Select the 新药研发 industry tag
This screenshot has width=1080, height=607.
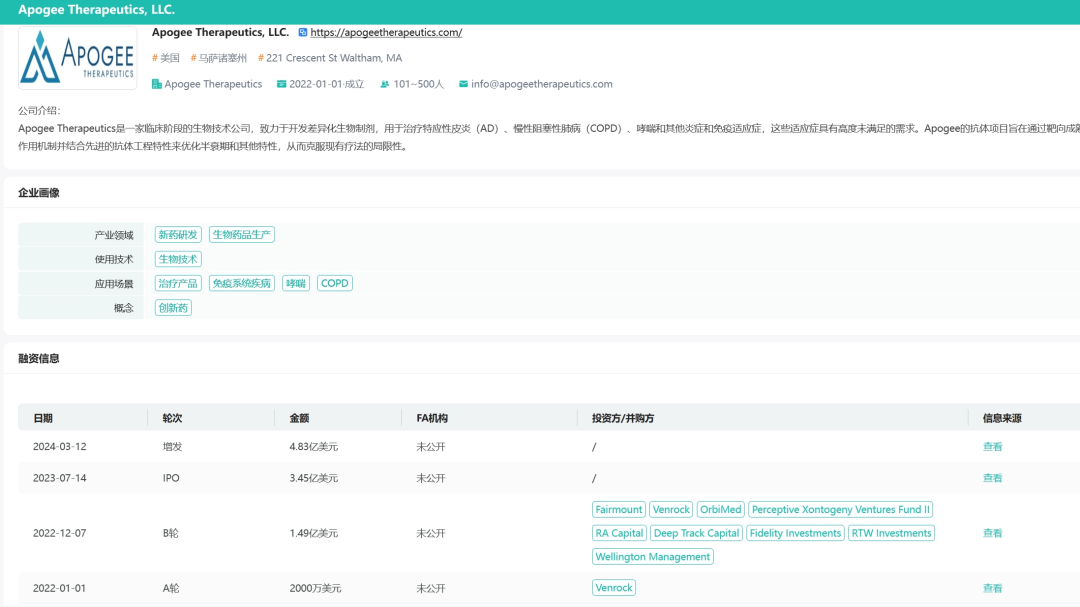(178, 235)
